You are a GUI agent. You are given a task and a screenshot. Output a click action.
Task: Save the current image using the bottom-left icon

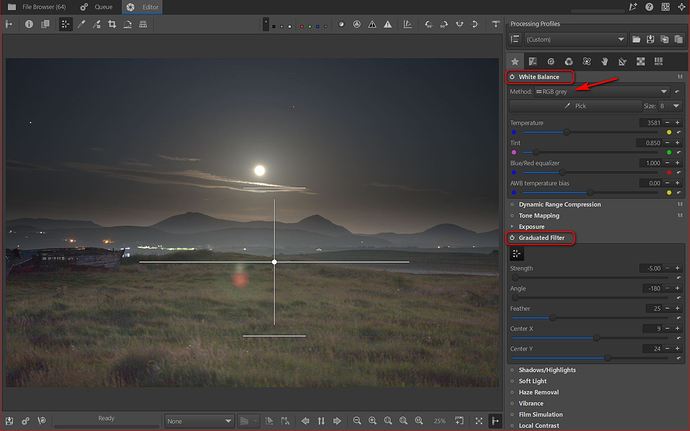(9, 421)
